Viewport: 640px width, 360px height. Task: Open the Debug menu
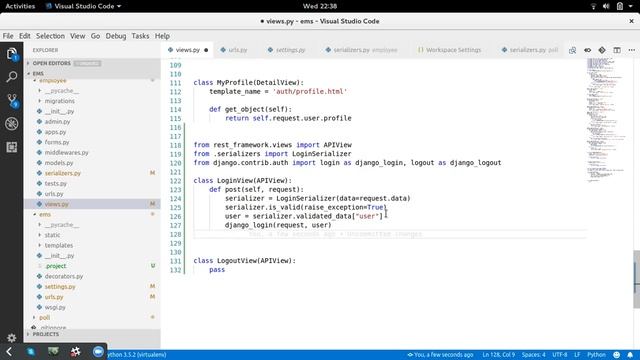click(x=116, y=36)
